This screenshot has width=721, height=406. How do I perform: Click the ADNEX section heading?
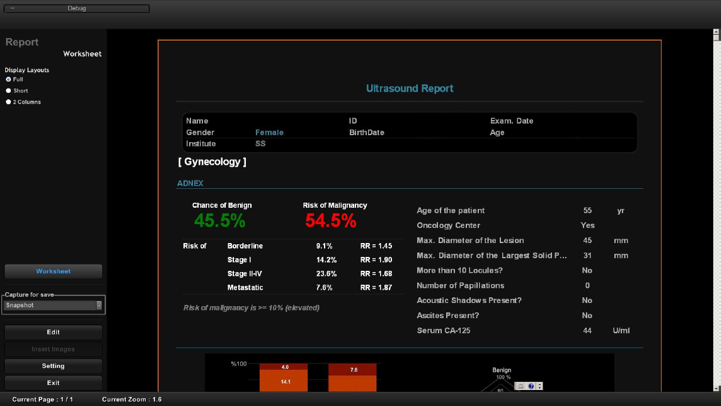coord(190,183)
